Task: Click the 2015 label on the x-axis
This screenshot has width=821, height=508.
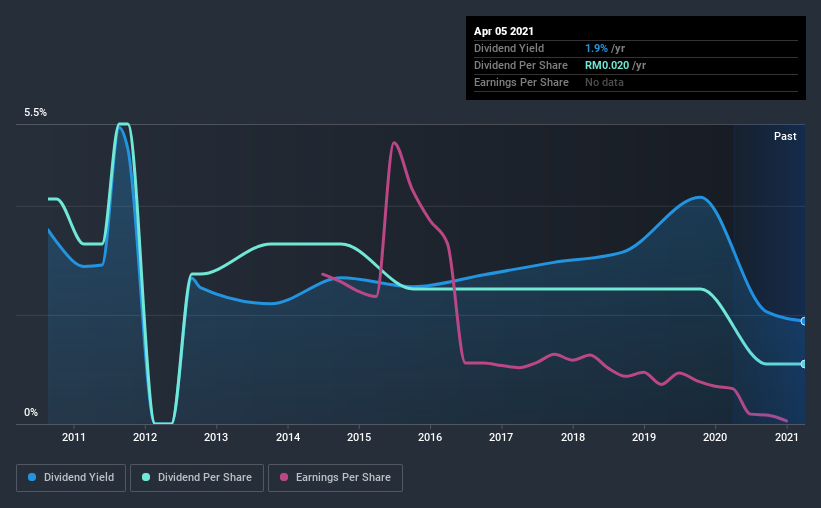Action: 359,437
